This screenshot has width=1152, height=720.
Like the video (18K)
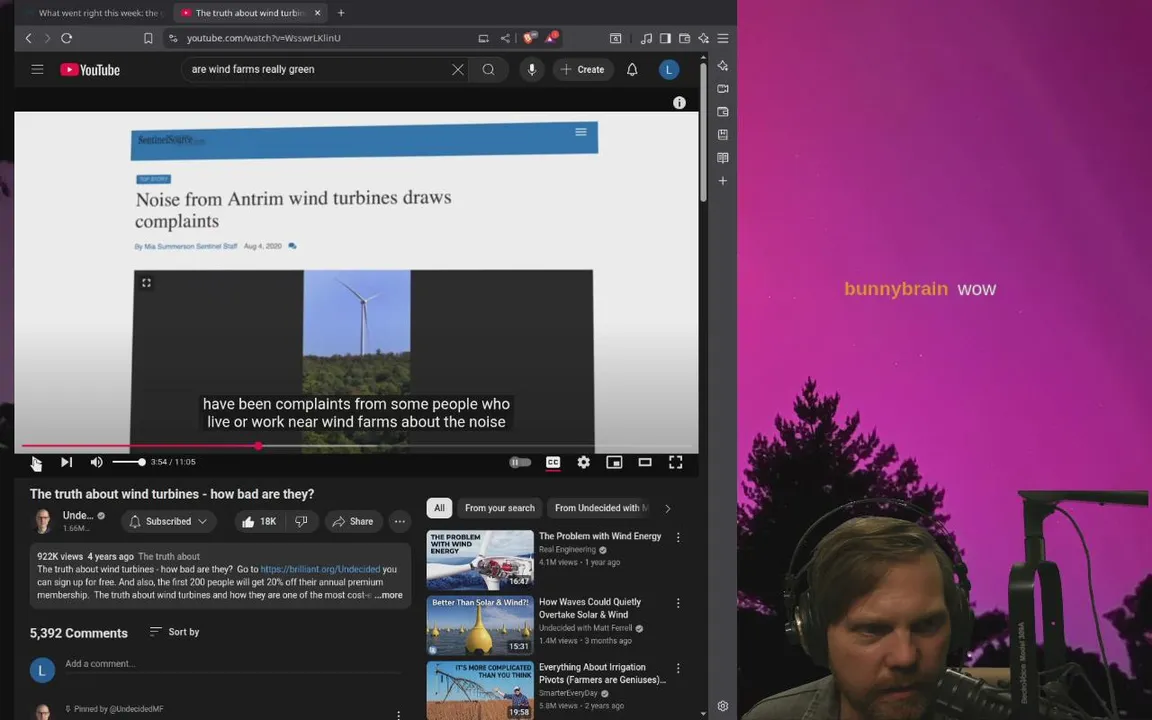click(x=259, y=522)
